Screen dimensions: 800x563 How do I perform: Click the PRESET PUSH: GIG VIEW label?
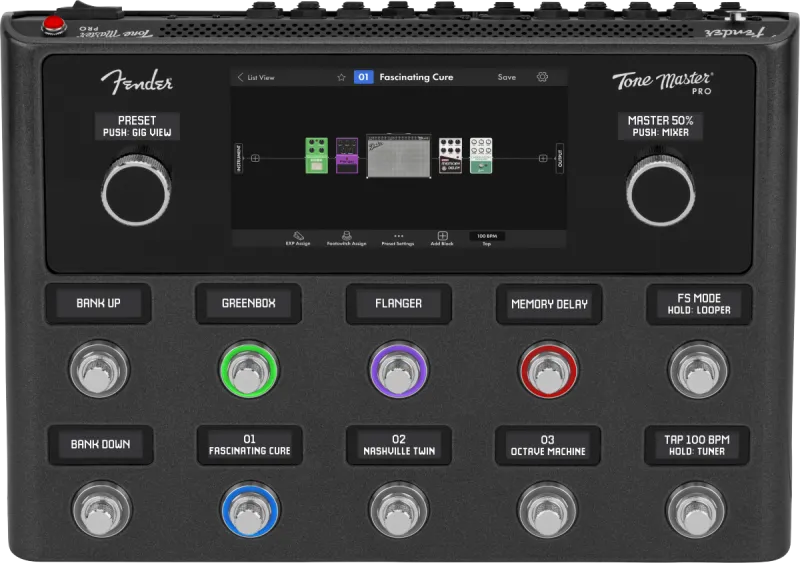tap(137, 126)
